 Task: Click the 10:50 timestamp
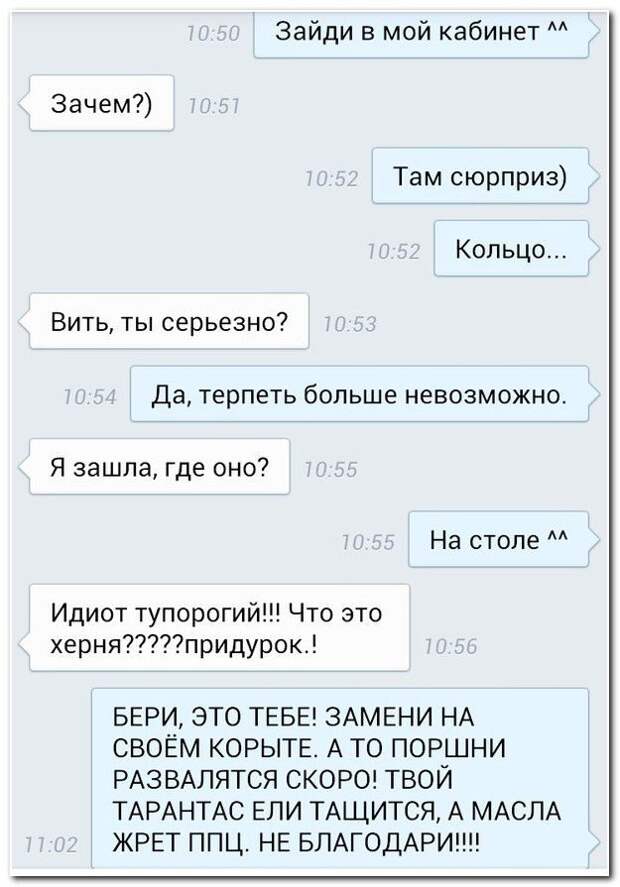214,34
